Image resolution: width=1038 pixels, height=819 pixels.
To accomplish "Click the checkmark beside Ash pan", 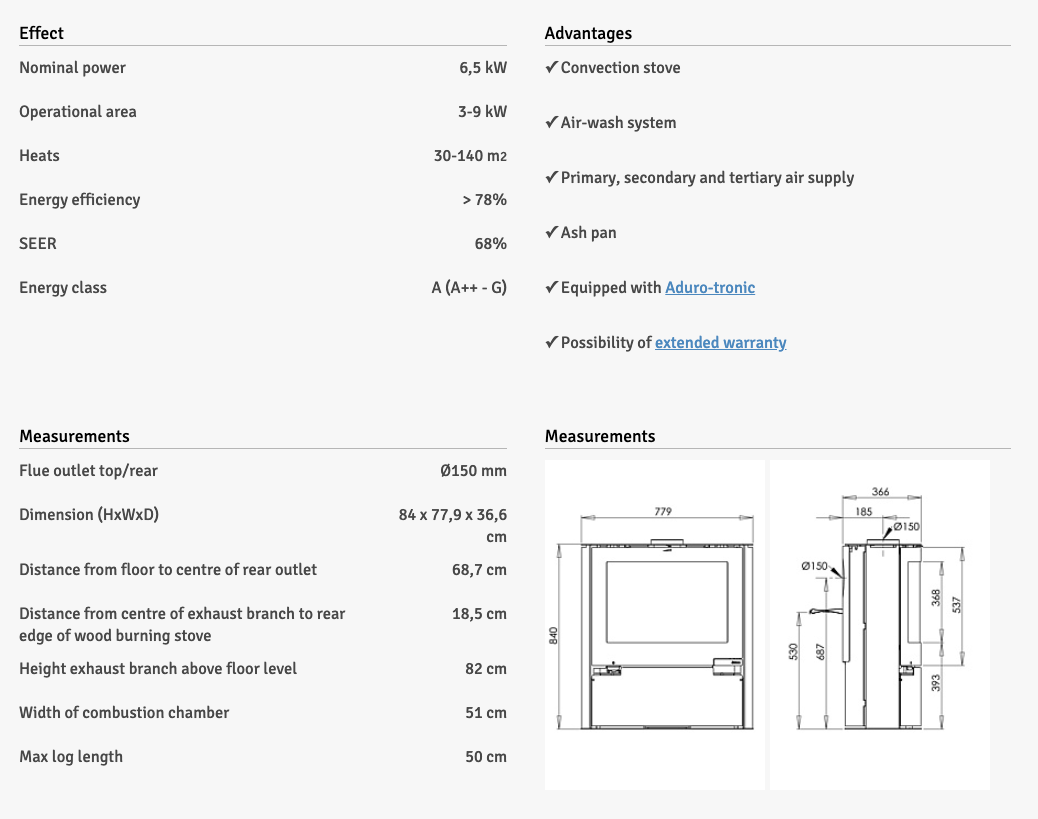I will coord(551,233).
